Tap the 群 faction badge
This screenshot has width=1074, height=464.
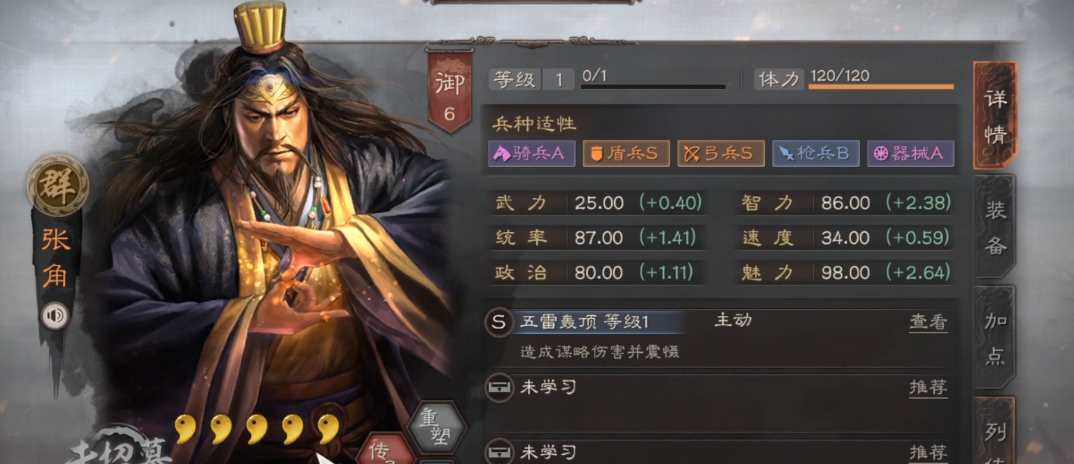pos(57,185)
